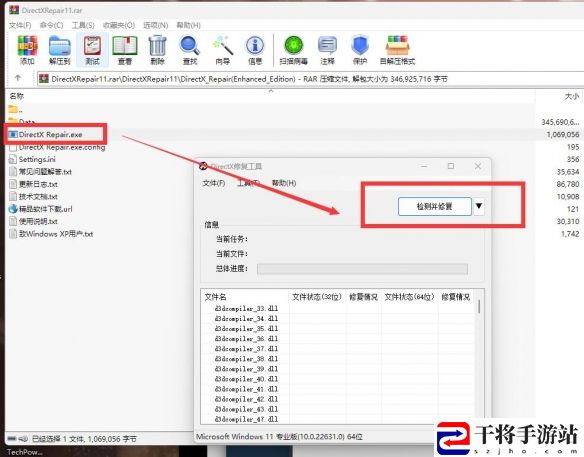Click the Add (添加) toolbar icon in WinRAR

27,50
